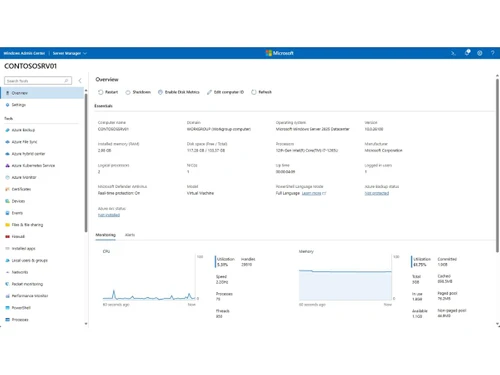500x375 pixels.
Task: Click the Essentials section heading
Action: (103, 106)
